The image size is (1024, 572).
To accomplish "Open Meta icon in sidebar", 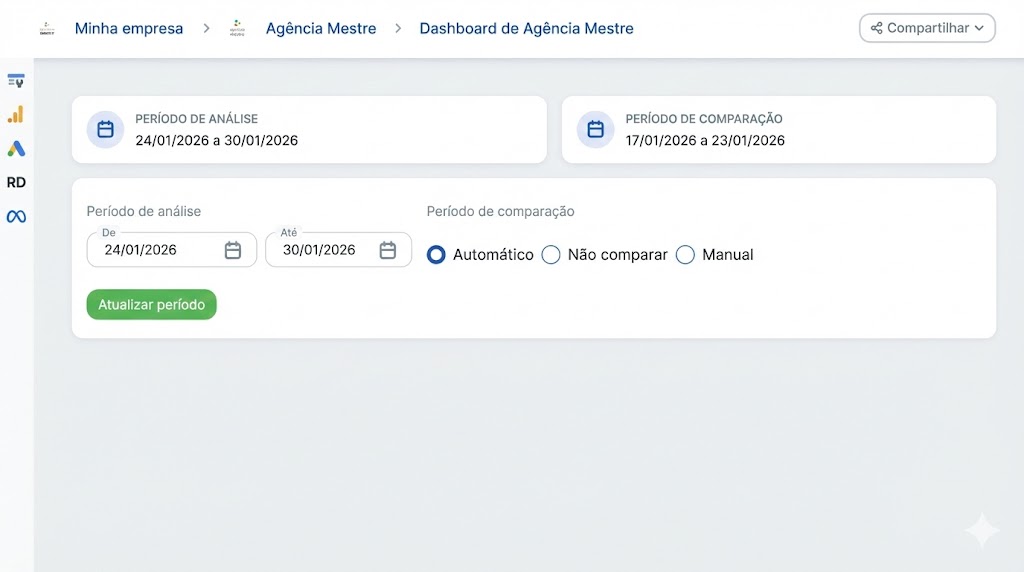I will (16, 216).
